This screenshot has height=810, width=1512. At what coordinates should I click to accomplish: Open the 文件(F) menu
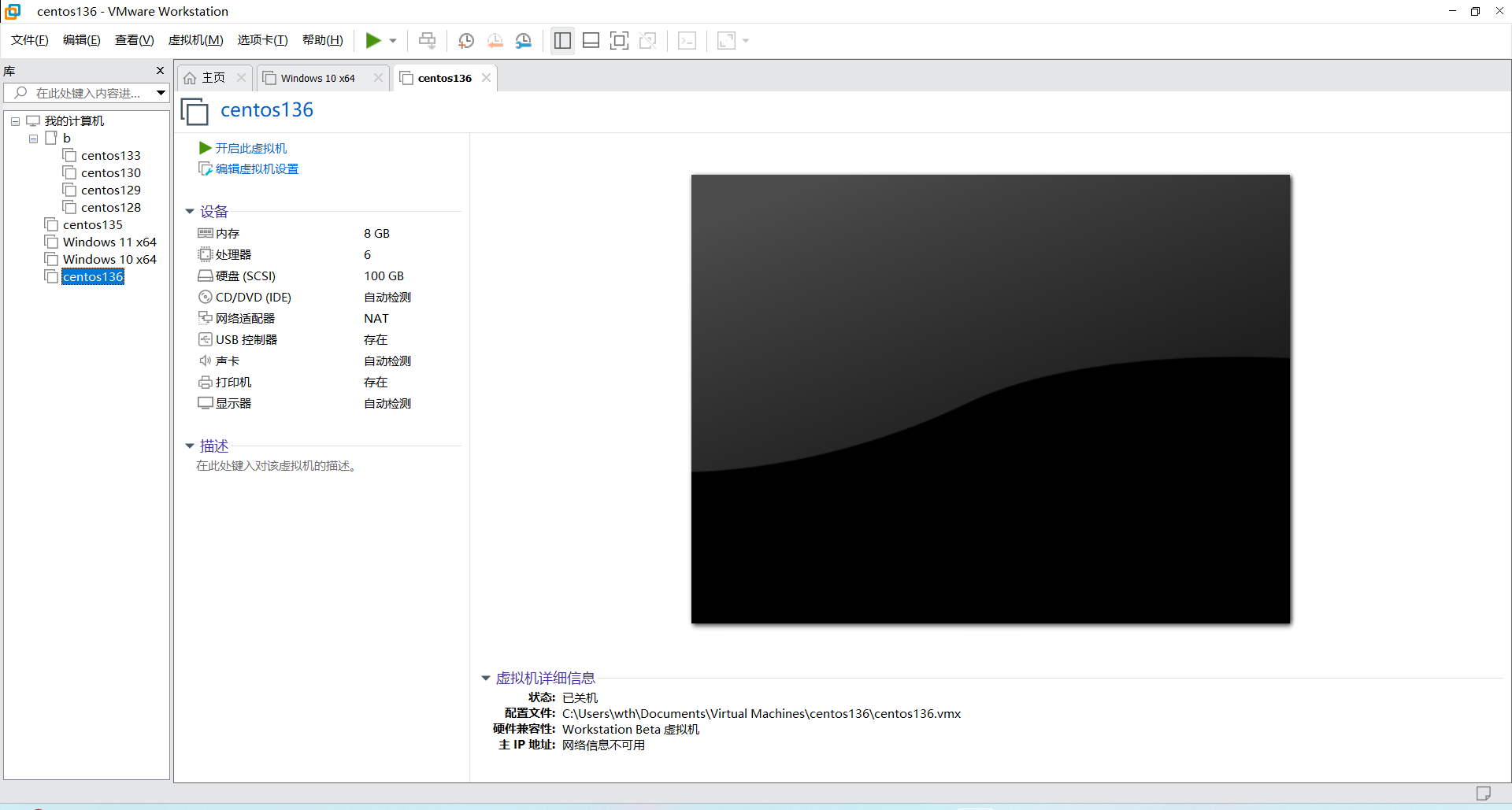click(30, 40)
